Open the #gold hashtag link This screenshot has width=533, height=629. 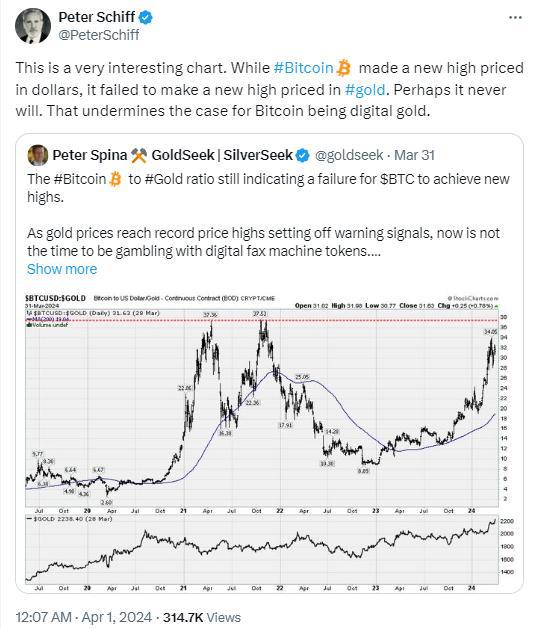pos(365,89)
